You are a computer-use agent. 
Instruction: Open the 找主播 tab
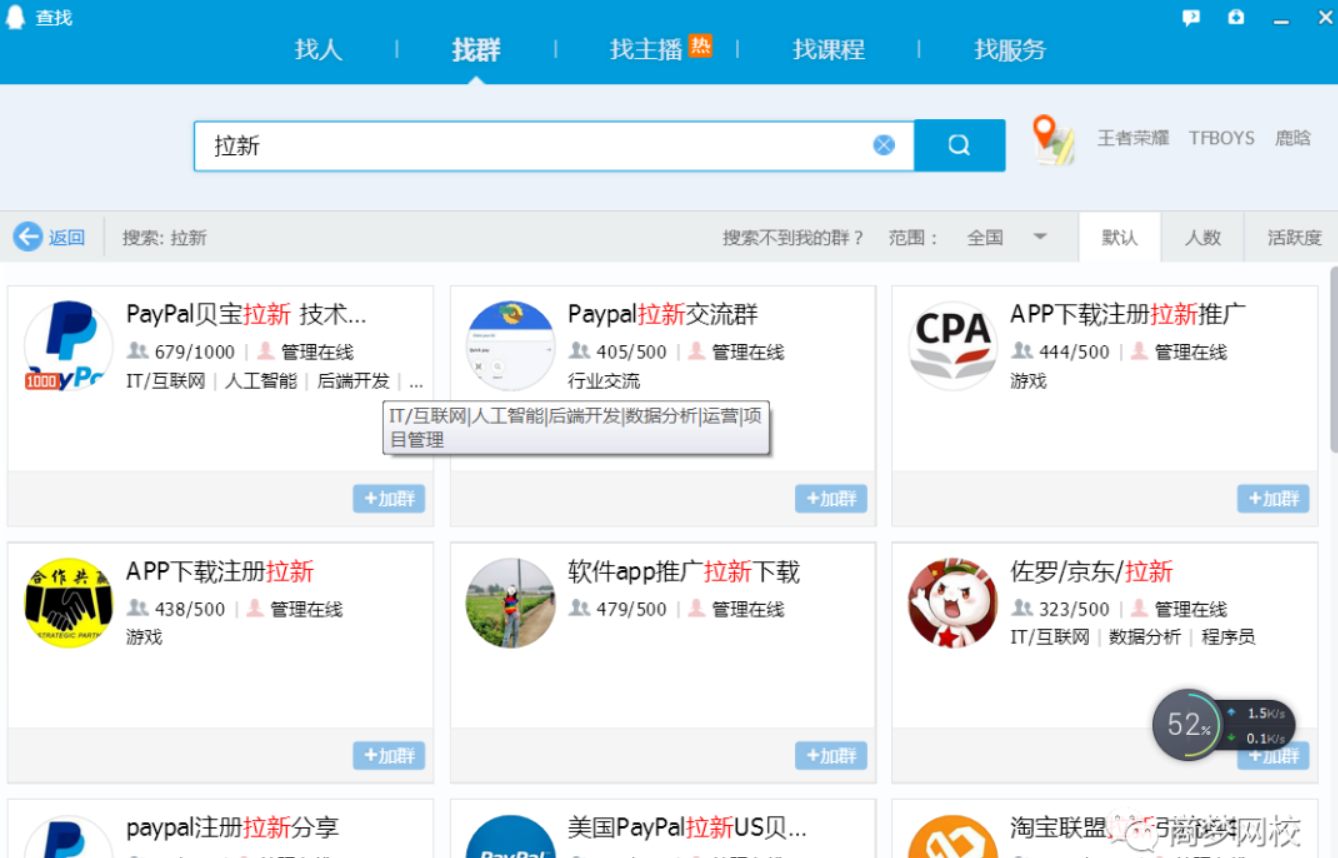646,49
